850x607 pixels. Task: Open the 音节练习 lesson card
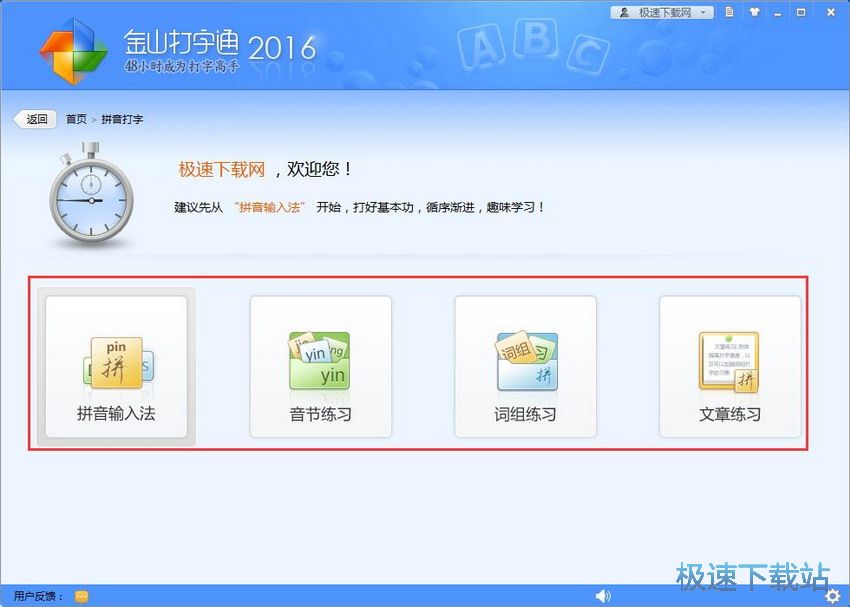coord(320,366)
